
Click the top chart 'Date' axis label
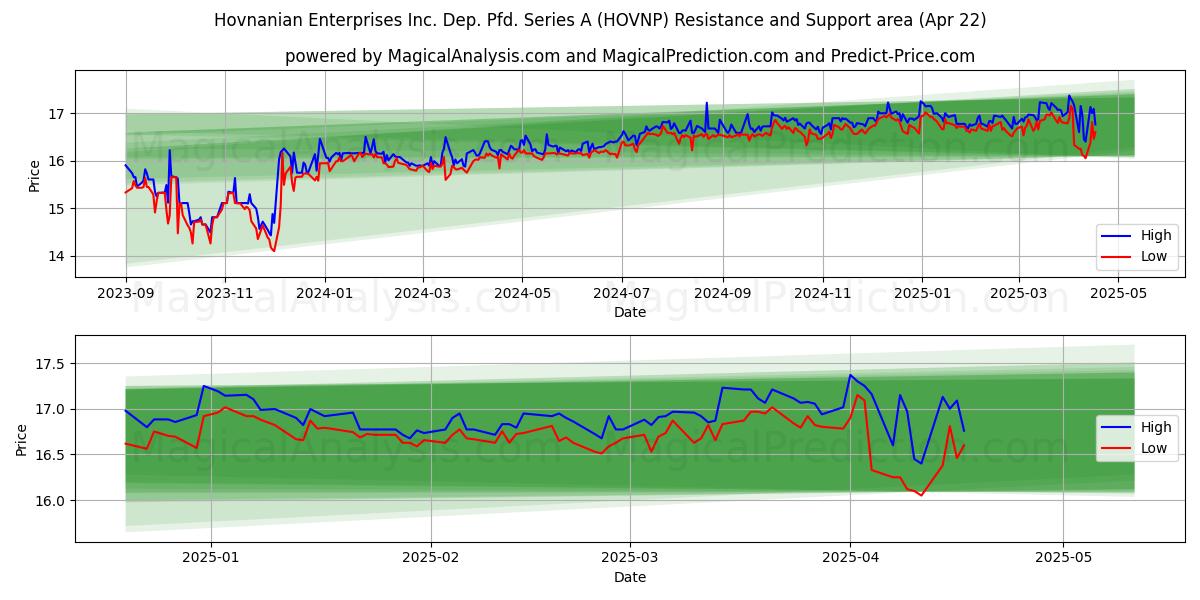click(630, 312)
